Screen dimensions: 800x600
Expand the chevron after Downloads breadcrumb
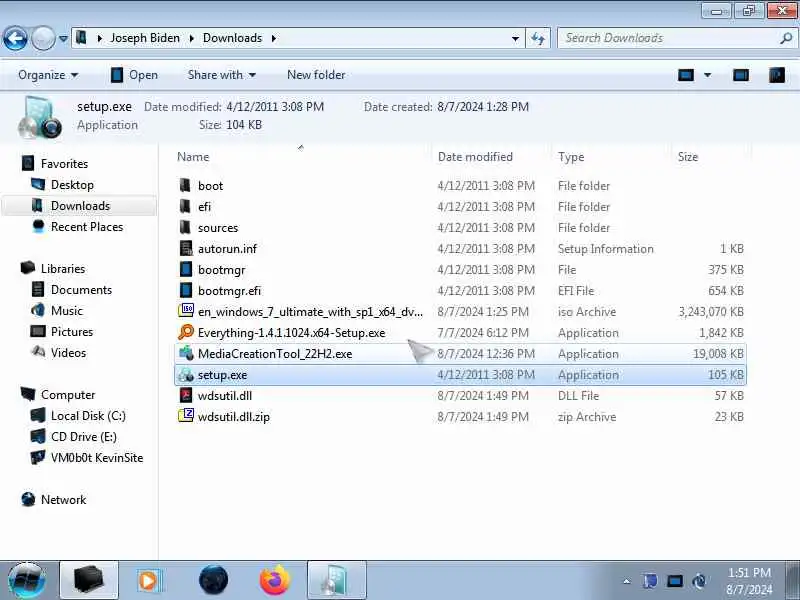pyautogui.click(x=274, y=38)
